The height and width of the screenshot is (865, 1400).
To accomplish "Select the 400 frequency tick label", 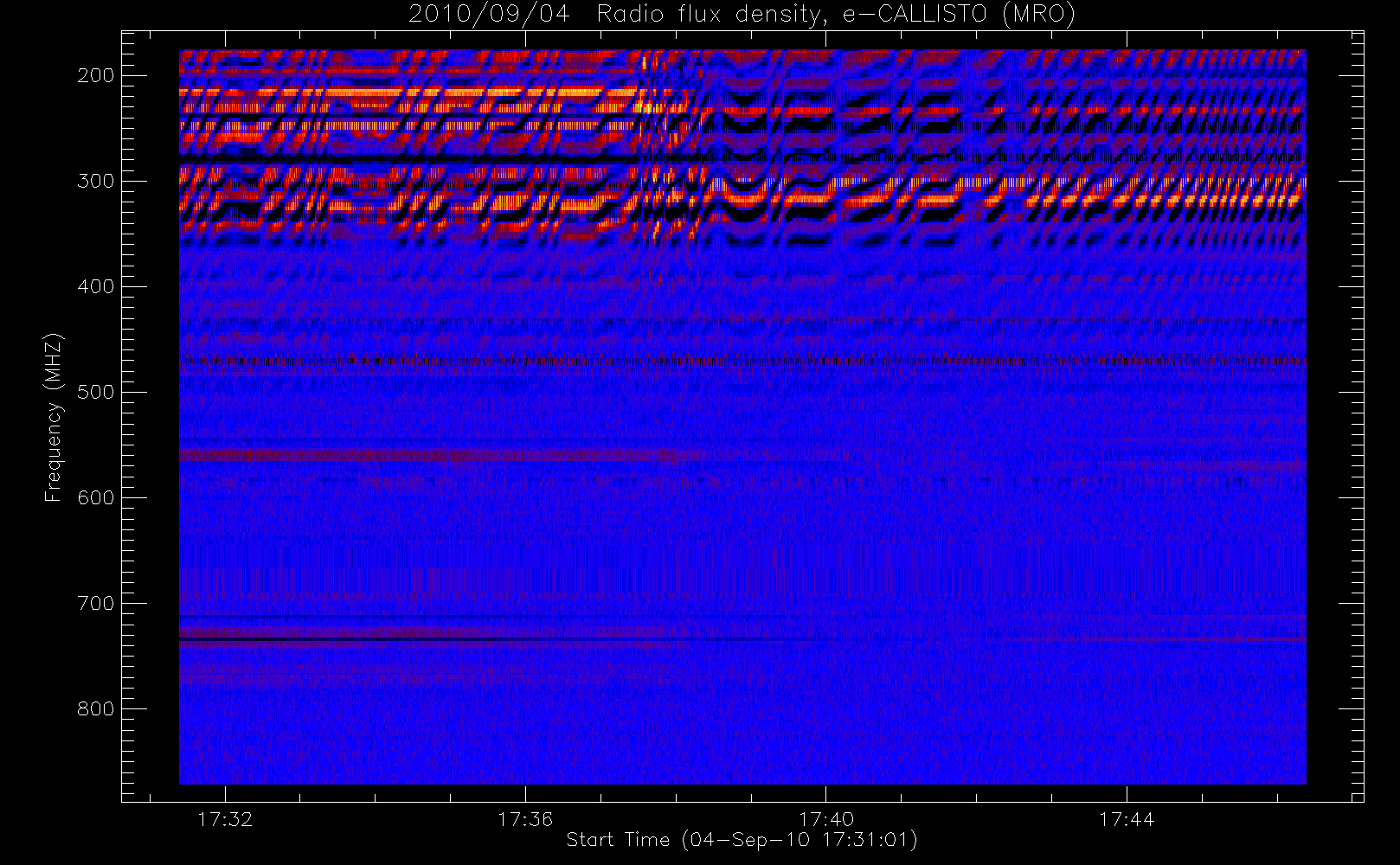I will 96,286.
